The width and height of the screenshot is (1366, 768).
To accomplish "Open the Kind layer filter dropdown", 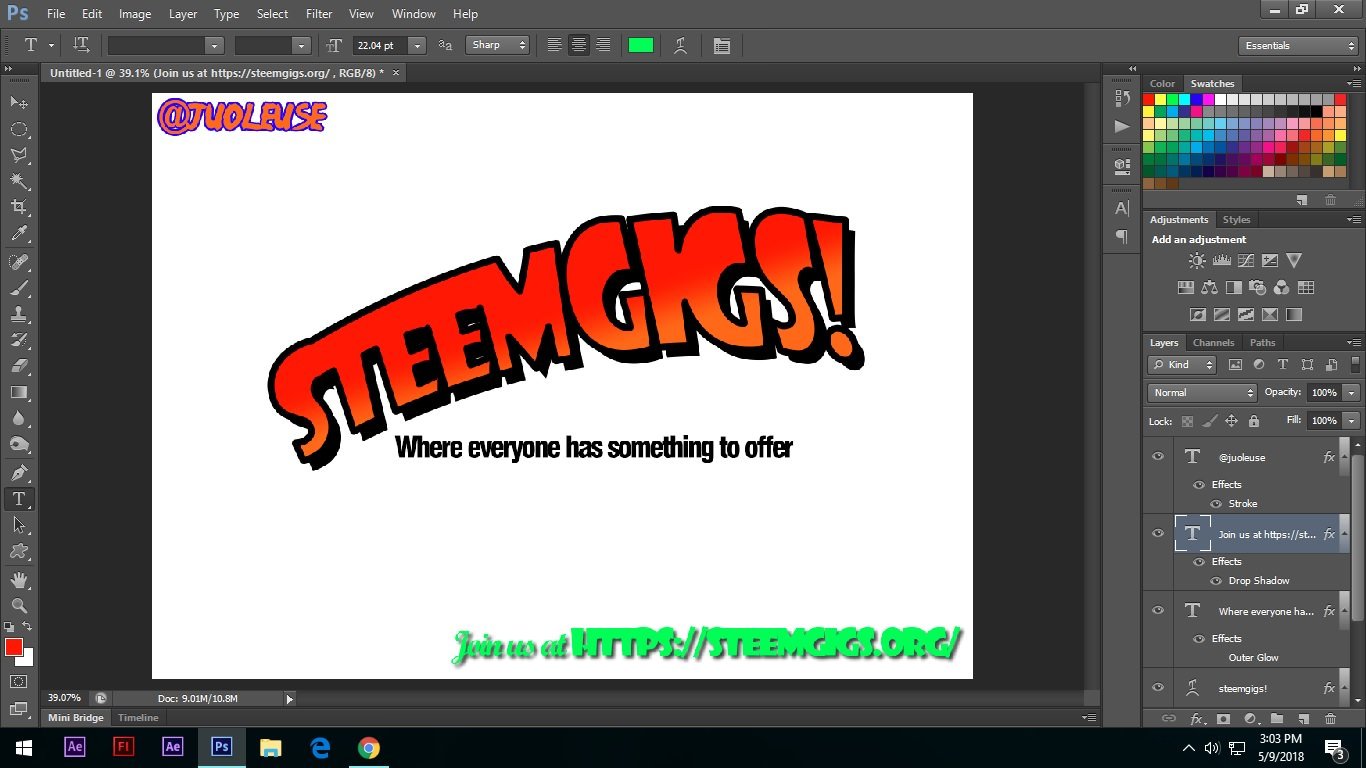I will pos(1182,365).
